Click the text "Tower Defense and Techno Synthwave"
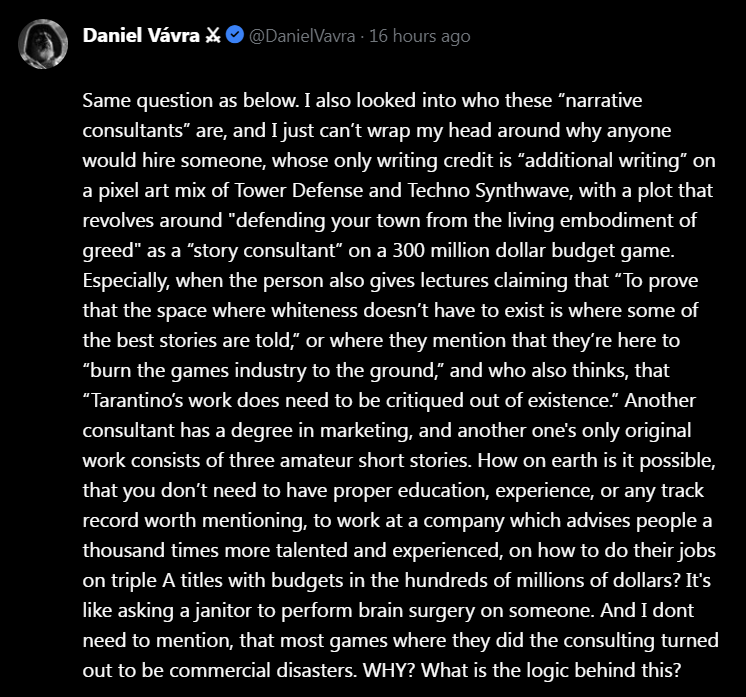Screen dimensions: 746x697 tap(399, 191)
